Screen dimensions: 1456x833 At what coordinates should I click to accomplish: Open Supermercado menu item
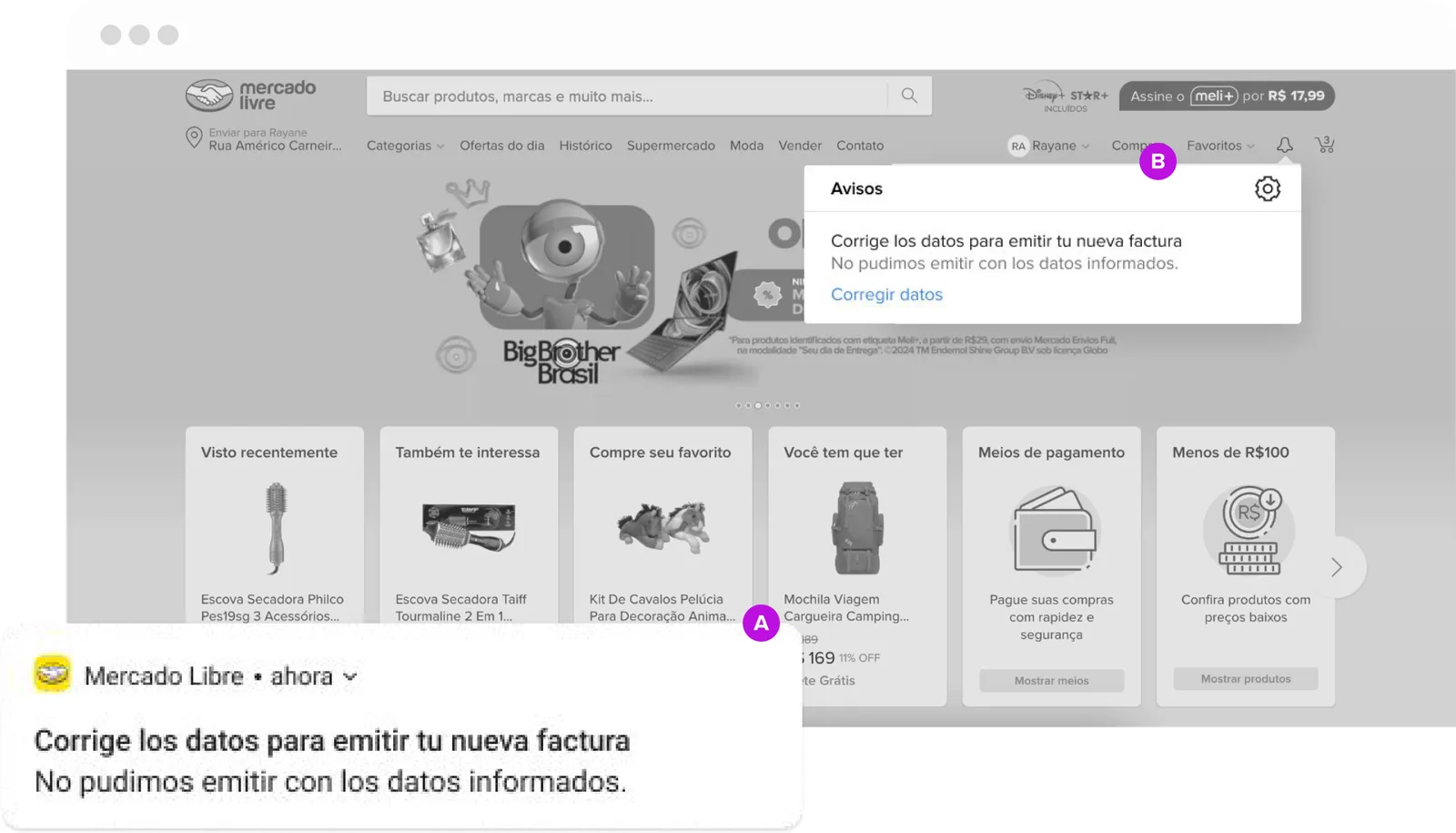click(x=671, y=146)
